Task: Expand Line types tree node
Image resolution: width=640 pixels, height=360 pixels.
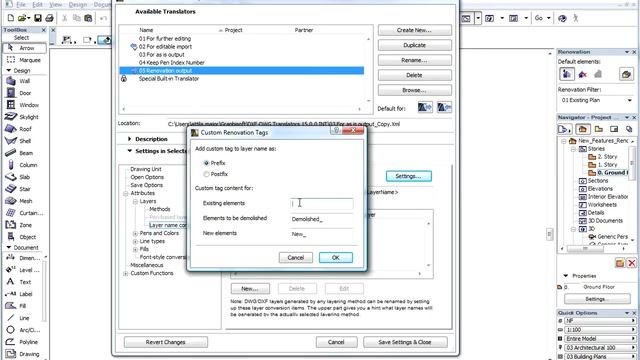Action: [135, 241]
